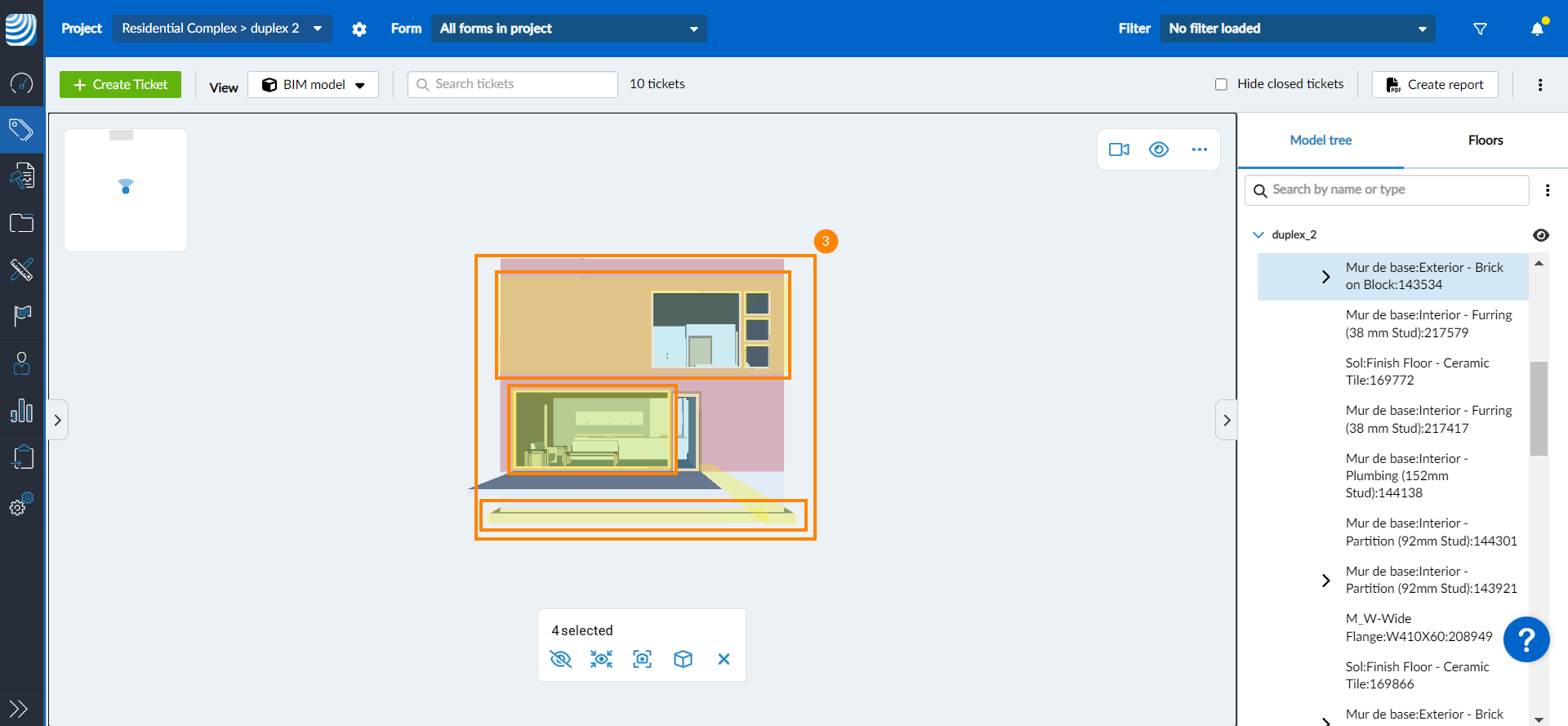1568x726 pixels.
Task: Switch to the Floors tab
Action: click(1485, 140)
